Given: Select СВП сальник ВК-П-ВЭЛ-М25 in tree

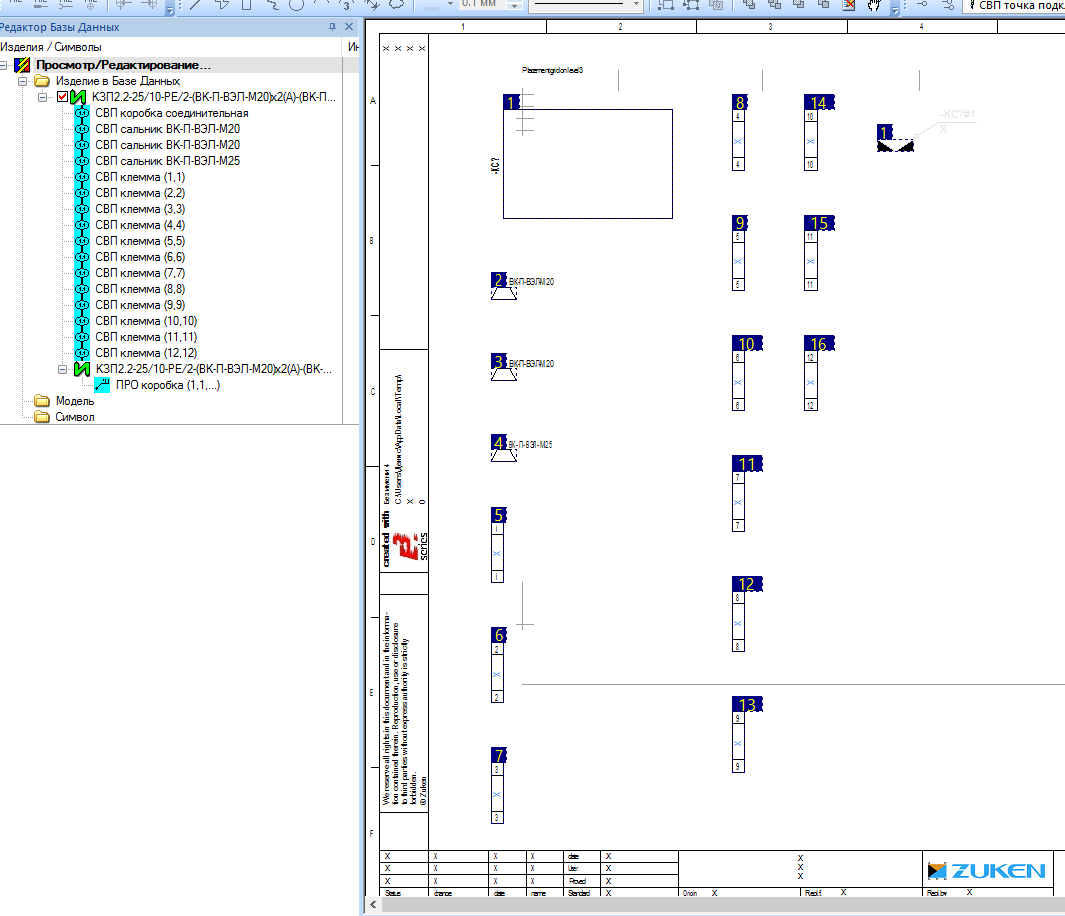Looking at the screenshot, I should coord(167,161).
